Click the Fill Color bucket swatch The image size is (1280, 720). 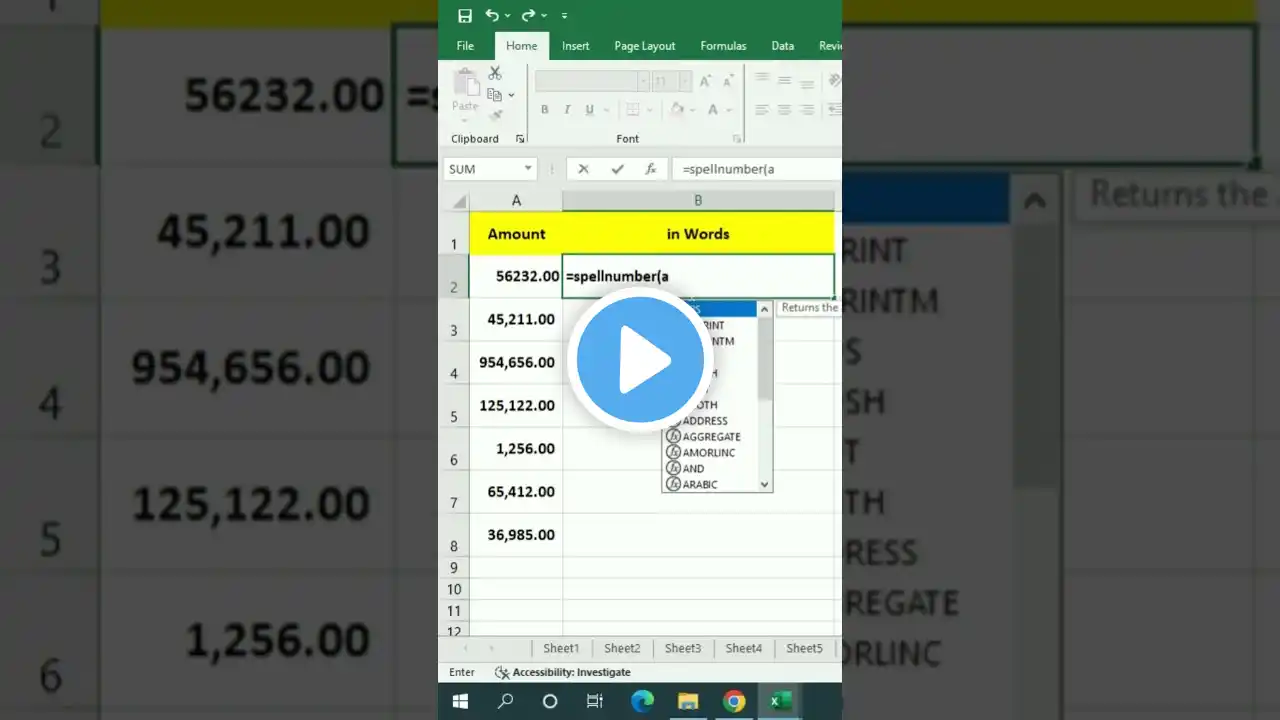point(677,110)
